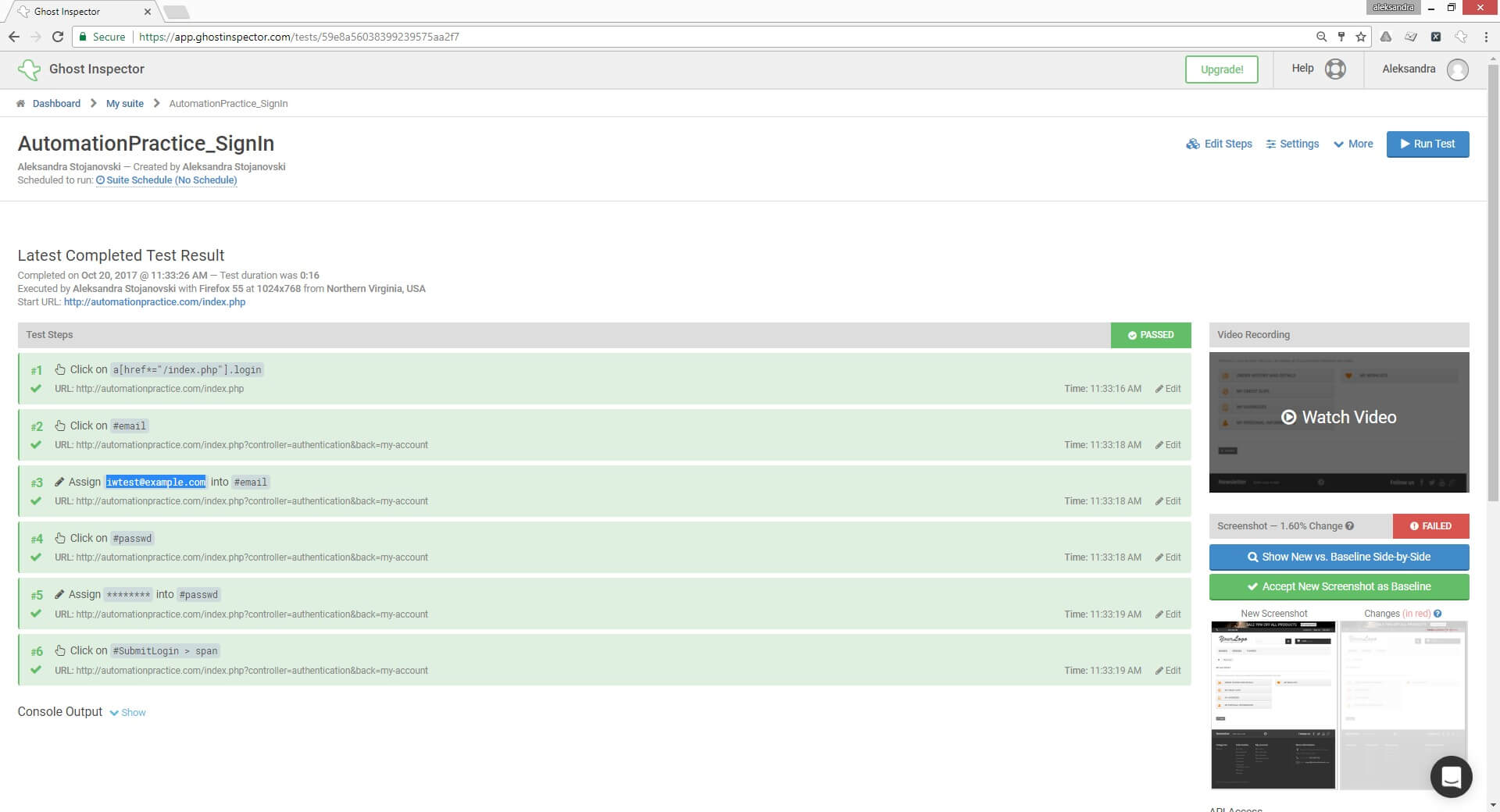Show the Console Output section

point(128,712)
